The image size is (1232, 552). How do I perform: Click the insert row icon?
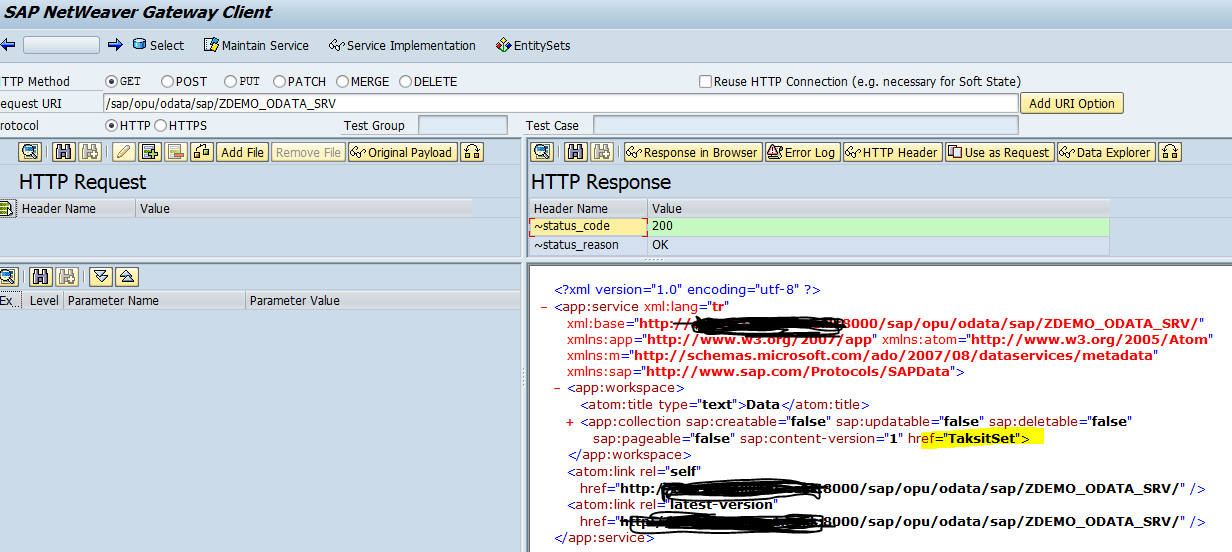pyautogui.click(x=150, y=152)
